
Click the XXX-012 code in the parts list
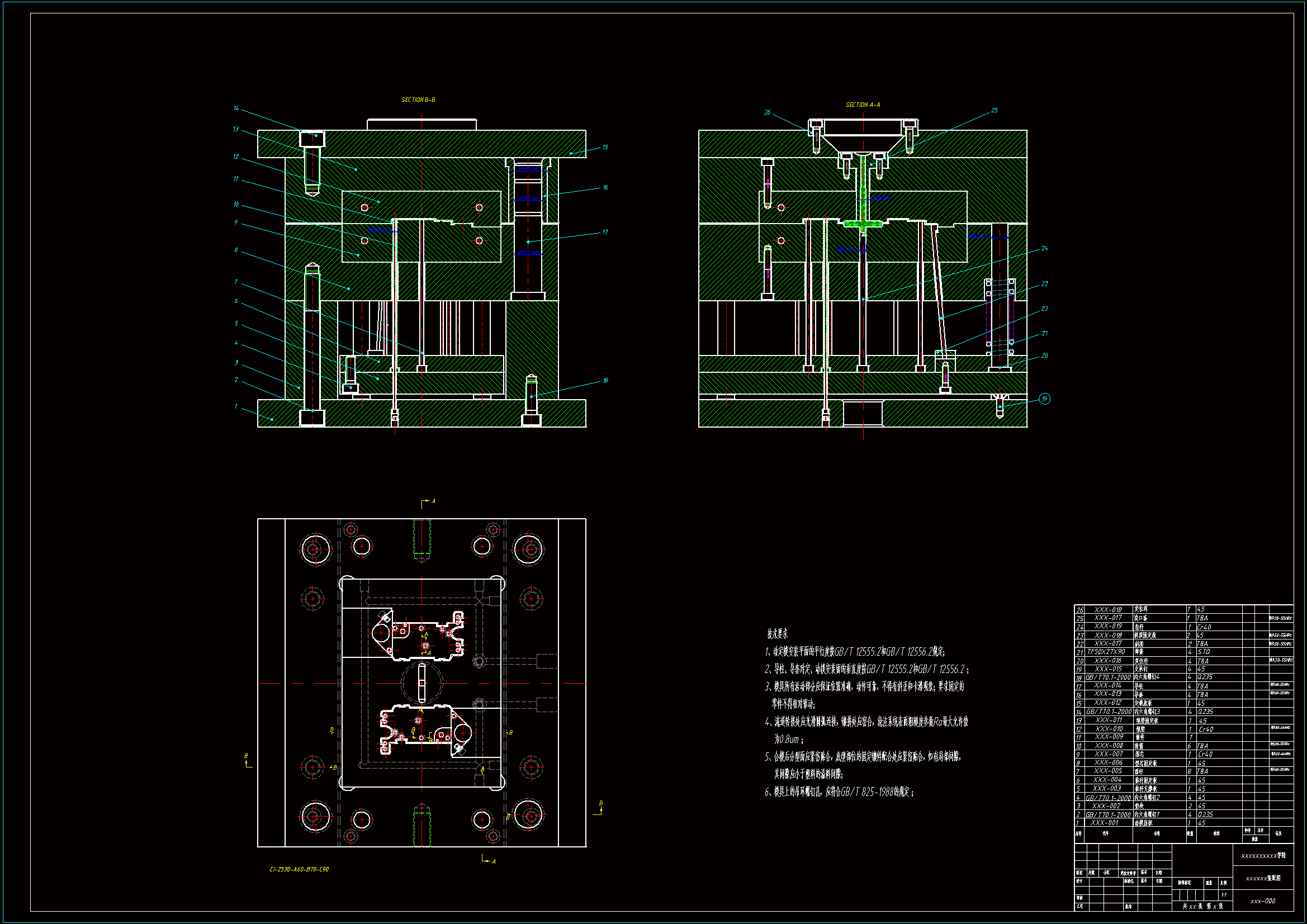[x=1107, y=703]
